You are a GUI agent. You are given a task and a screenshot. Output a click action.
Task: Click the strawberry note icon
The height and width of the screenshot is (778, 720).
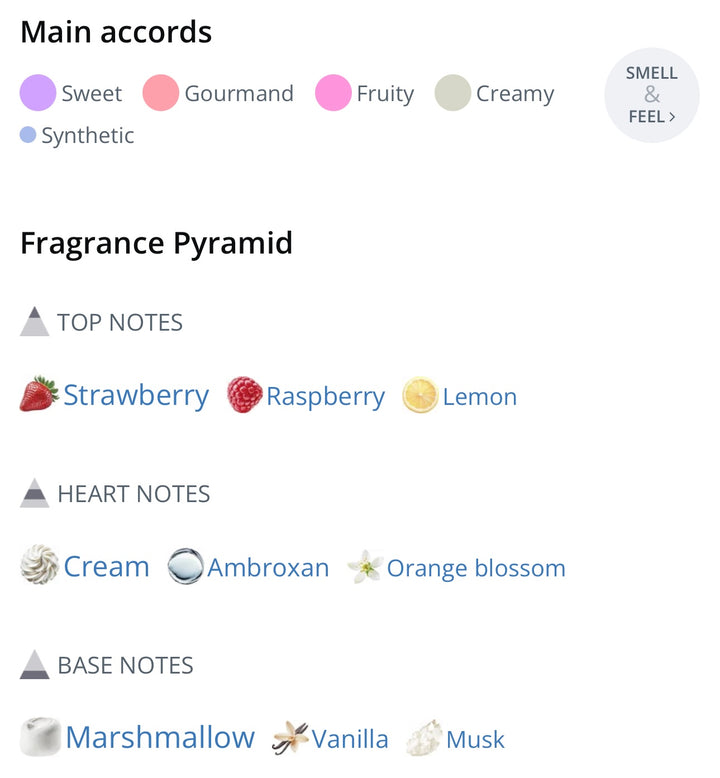(x=39, y=395)
